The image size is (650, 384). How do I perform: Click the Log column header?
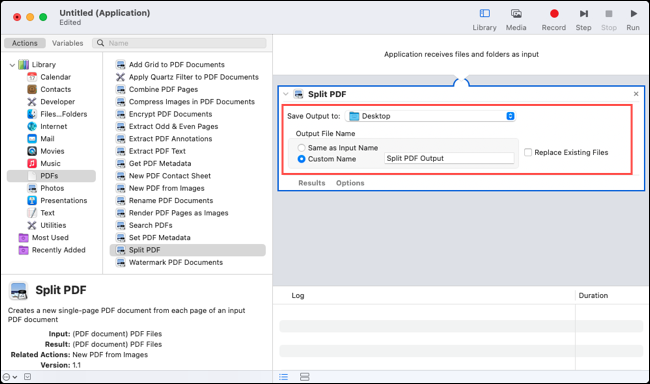298,296
